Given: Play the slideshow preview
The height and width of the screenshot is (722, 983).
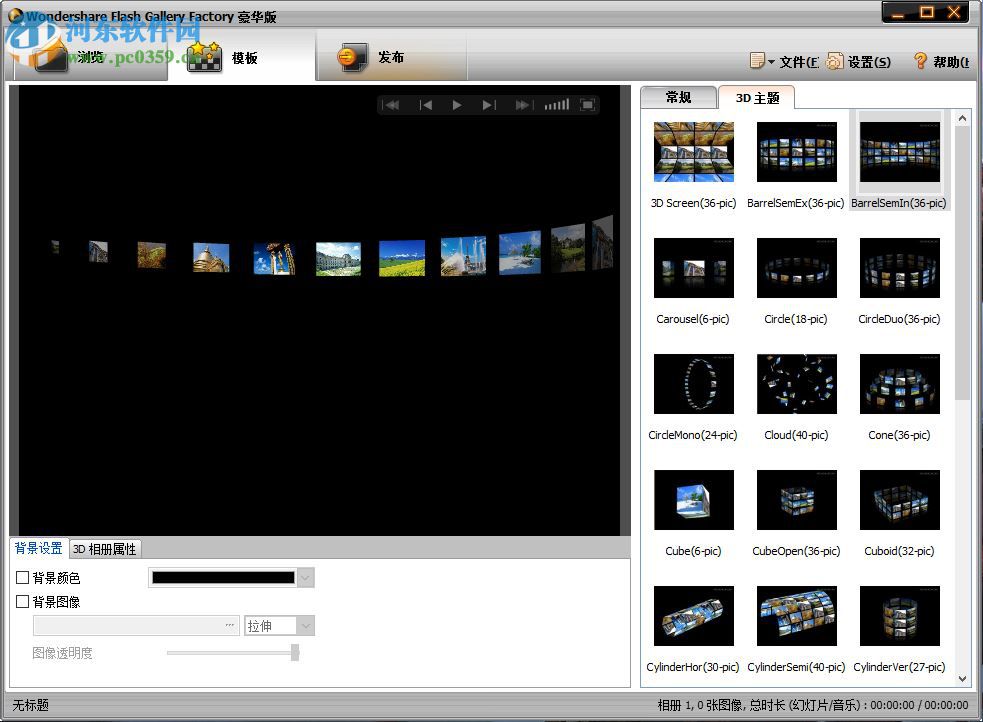Looking at the screenshot, I should click(457, 104).
